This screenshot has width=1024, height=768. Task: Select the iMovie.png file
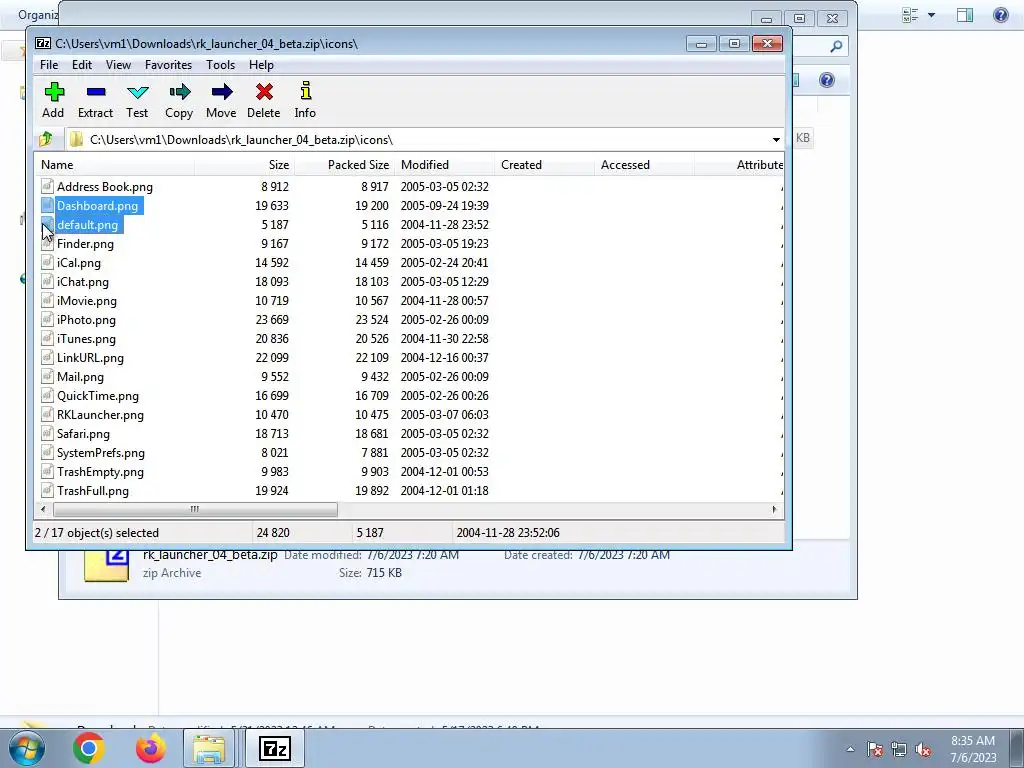[x=87, y=301]
